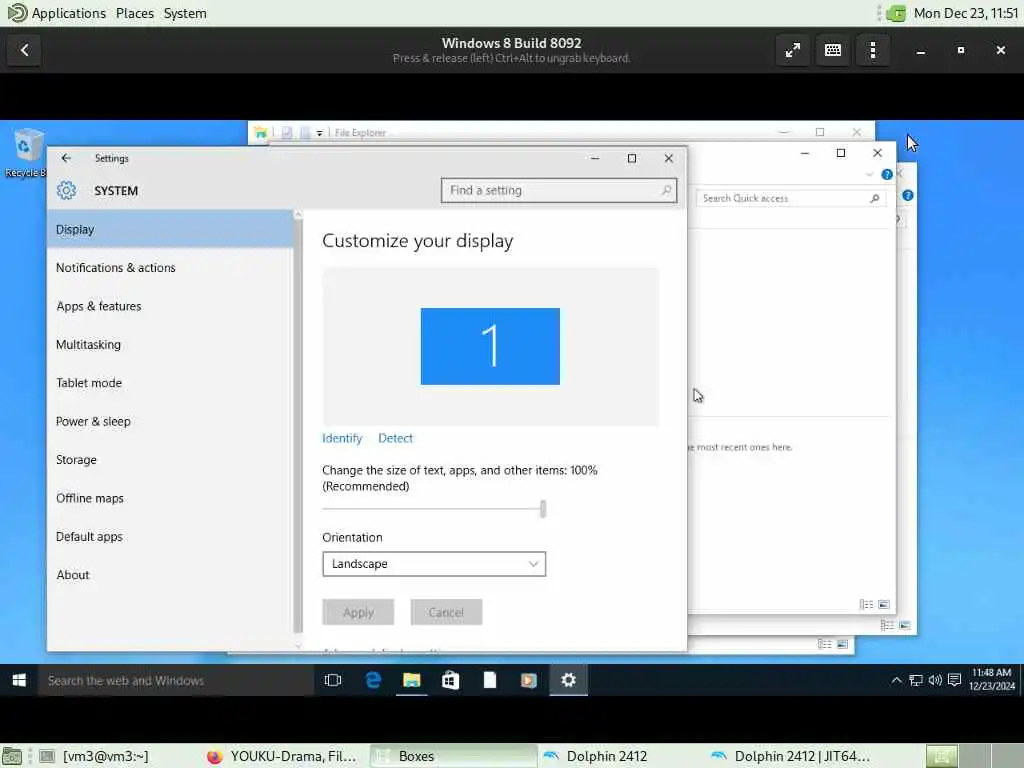
Task: Switch to Dolphin 2412 | JIT64 window
Action: [790, 756]
